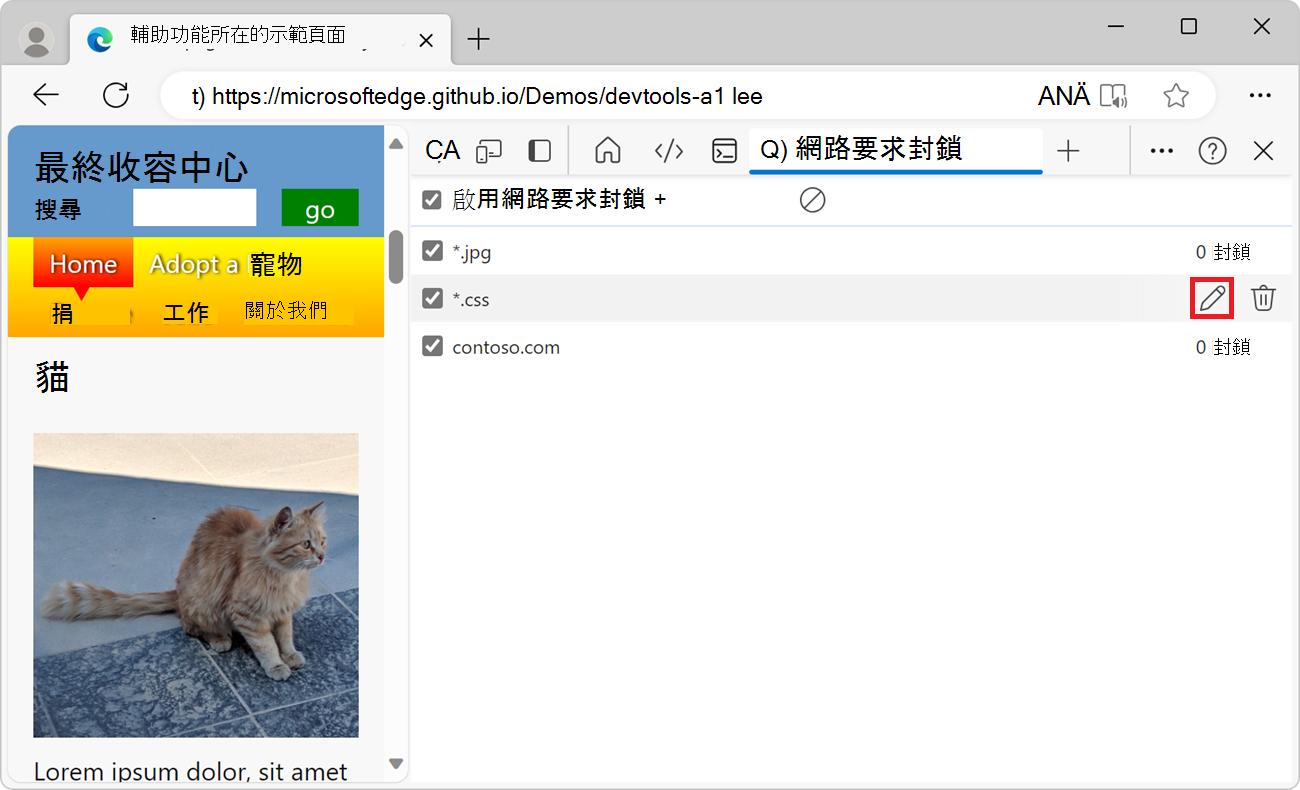Open the Elements tool icon
Viewport: 1300px width, 790px height.
(668, 151)
